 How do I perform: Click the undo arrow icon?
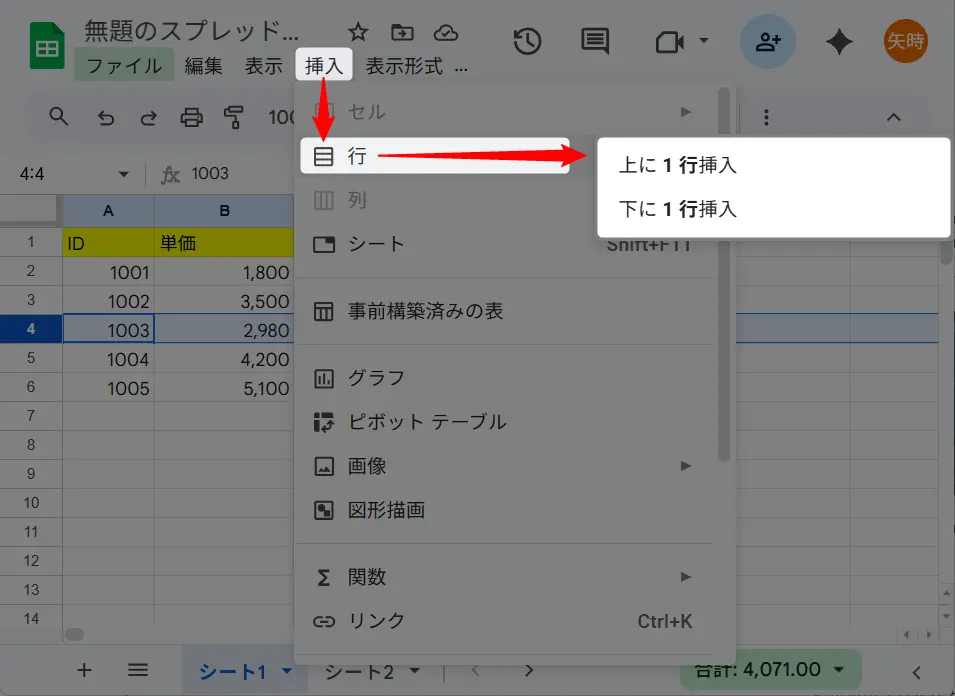[x=106, y=118]
